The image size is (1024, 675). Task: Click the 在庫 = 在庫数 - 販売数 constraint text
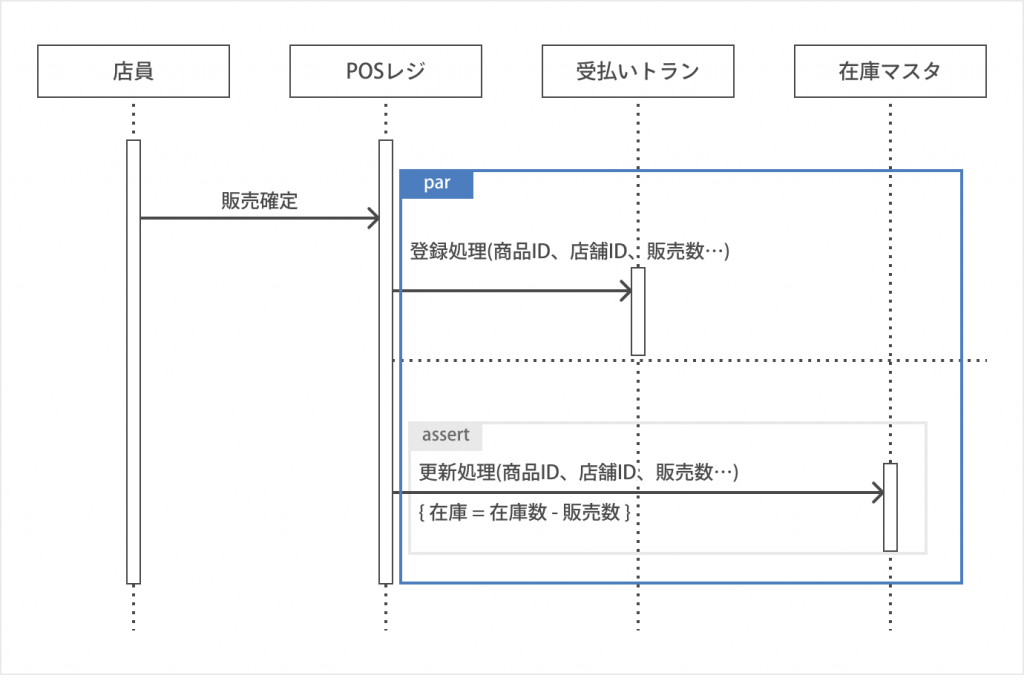click(x=521, y=513)
